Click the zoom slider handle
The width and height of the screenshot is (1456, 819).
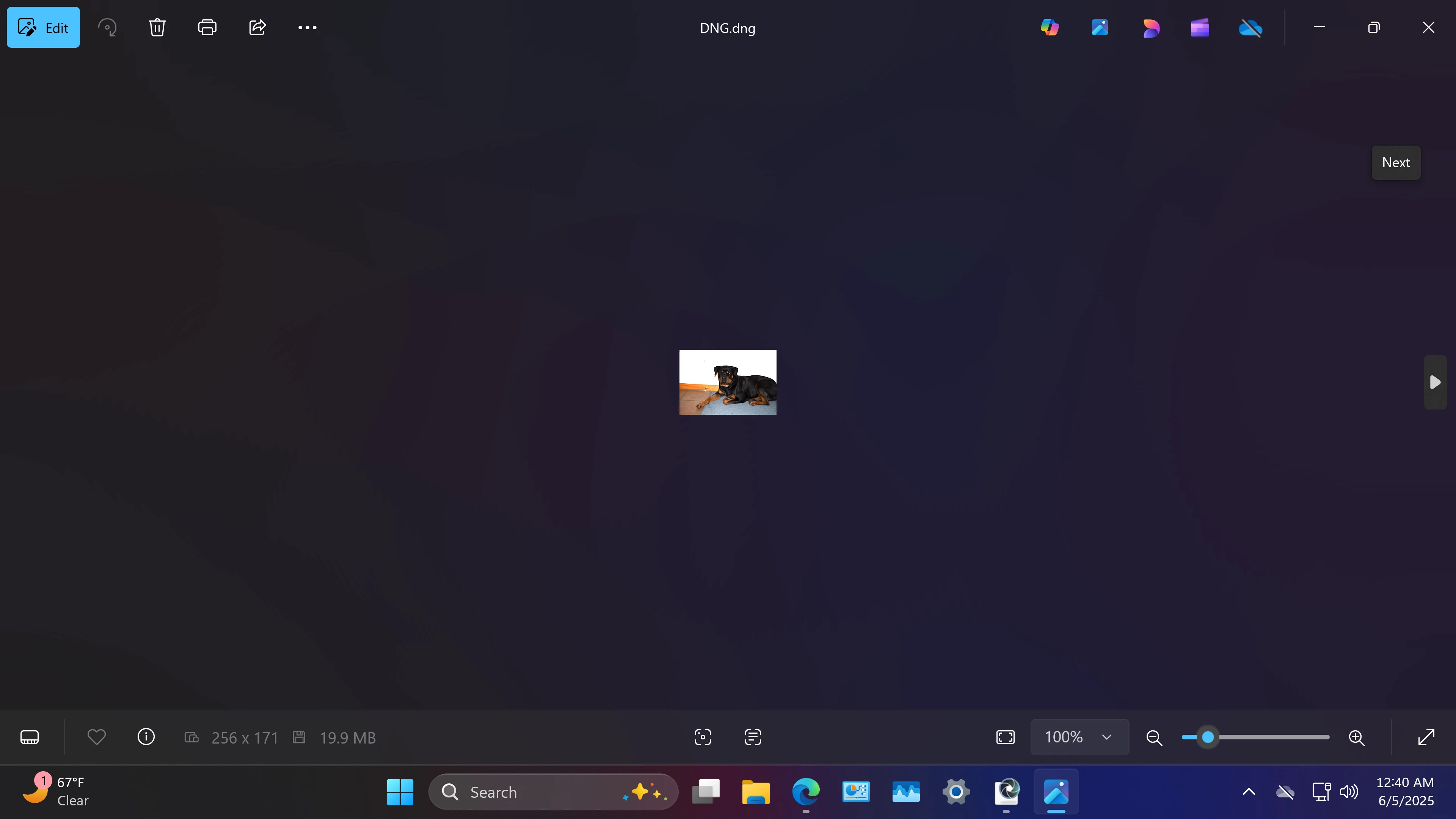tap(1207, 737)
